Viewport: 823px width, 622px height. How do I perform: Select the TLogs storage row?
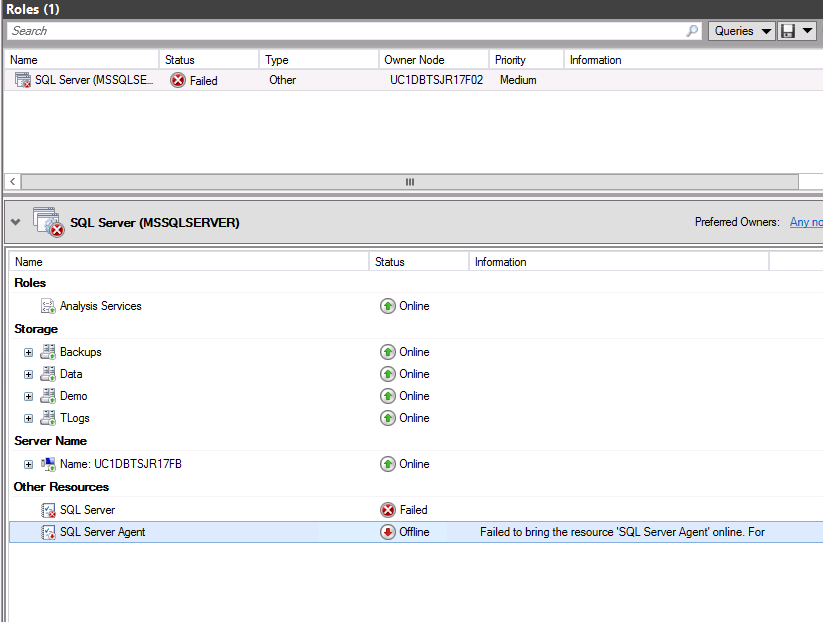click(x=416, y=418)
